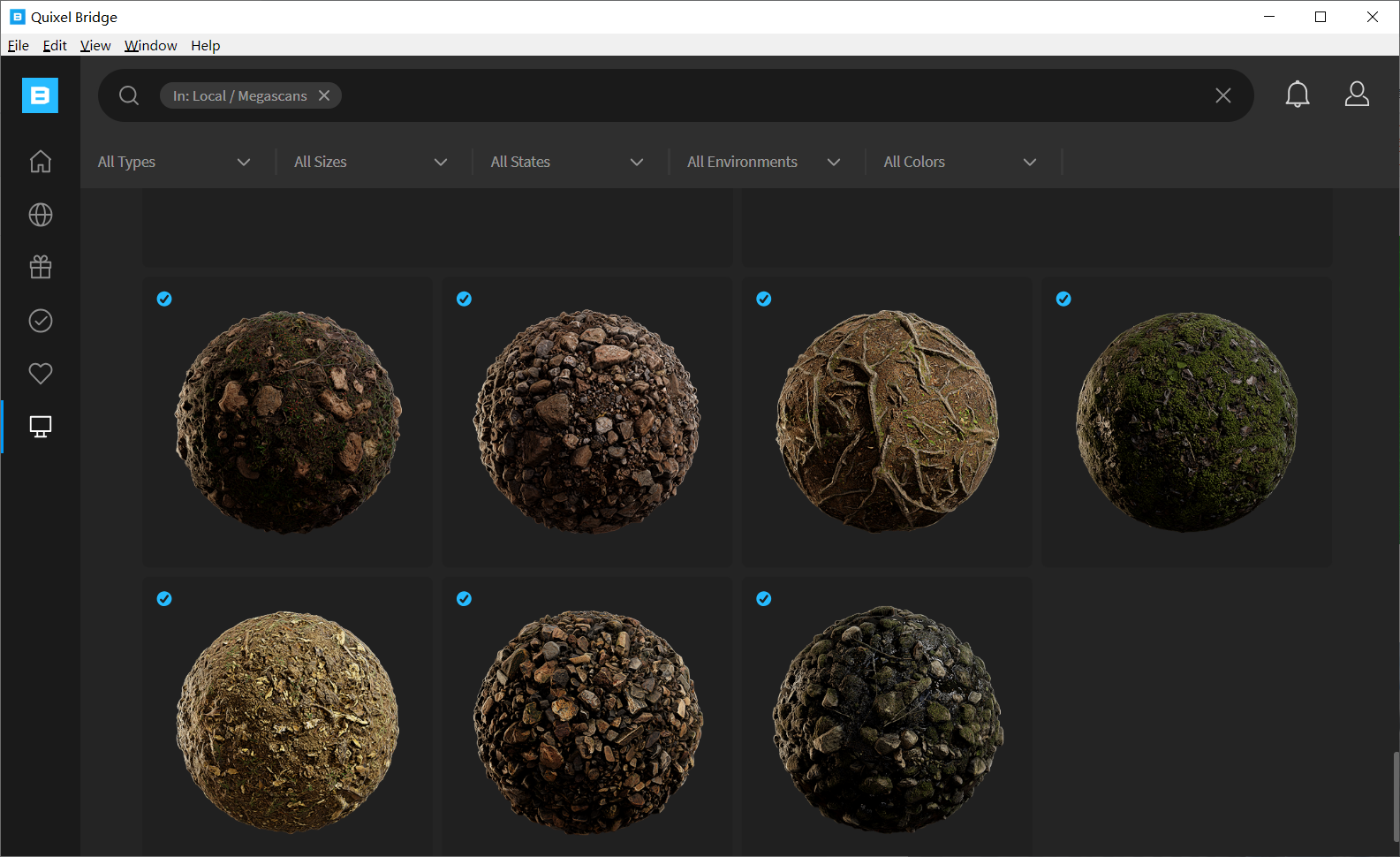Open notifications bell icon
The width and height of the screenshot is (1400, 857).
tap(1298, 94)
